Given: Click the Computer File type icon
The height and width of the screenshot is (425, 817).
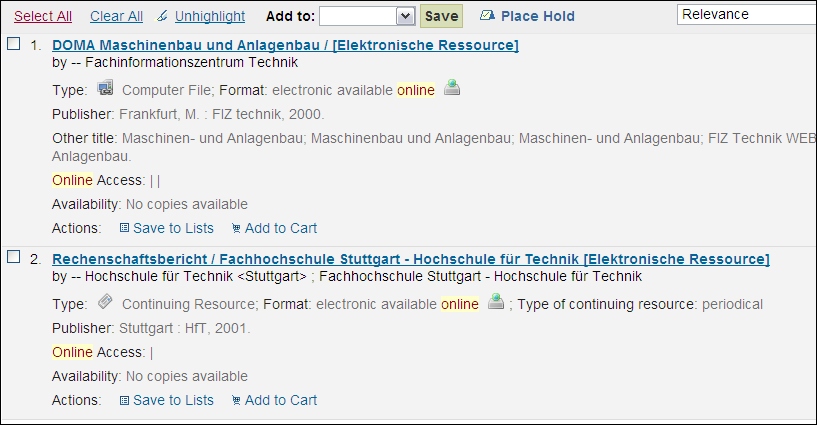Looking at the screenshot, I should point(106,89).
